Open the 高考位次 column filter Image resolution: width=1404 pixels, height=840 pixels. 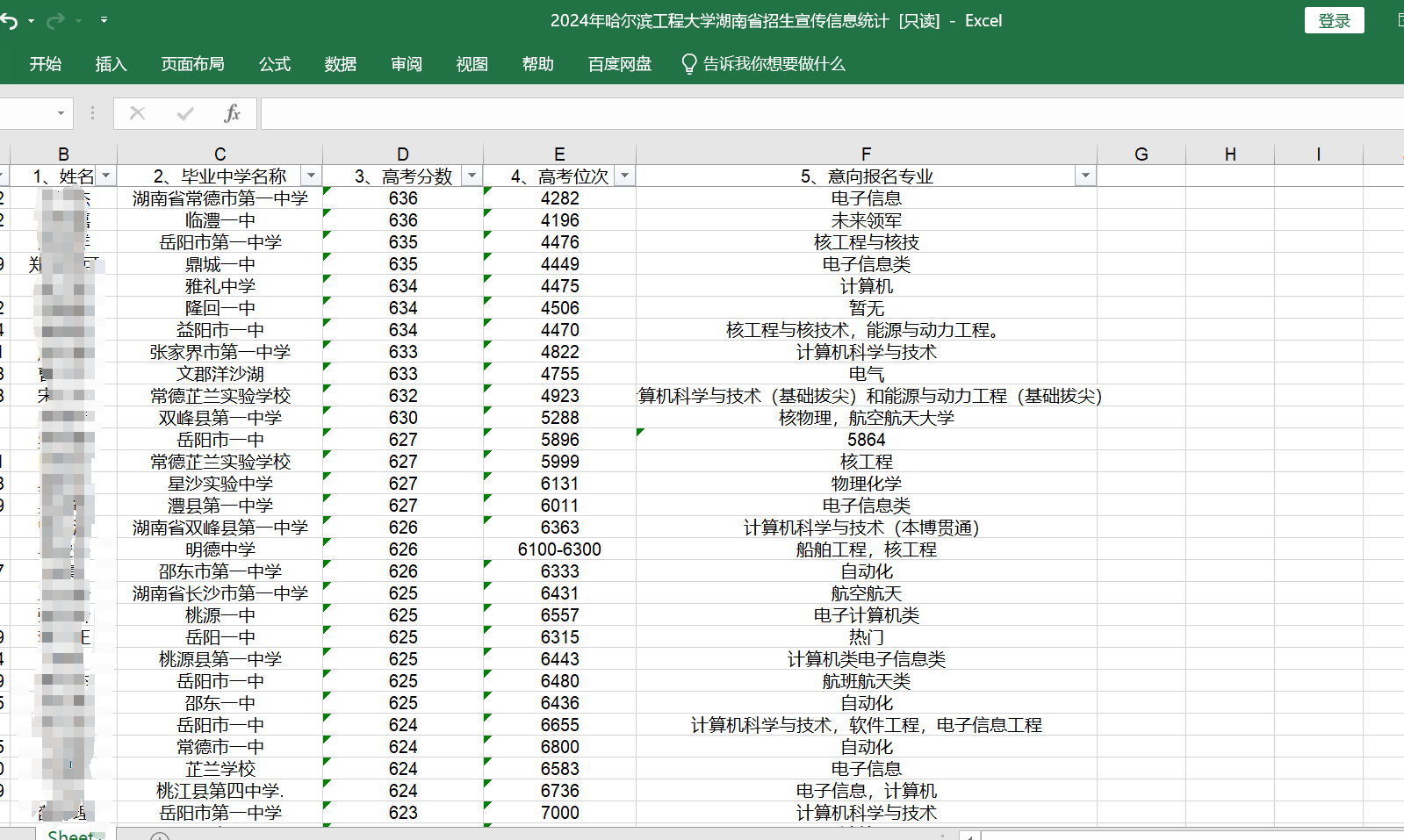[624, 176]
